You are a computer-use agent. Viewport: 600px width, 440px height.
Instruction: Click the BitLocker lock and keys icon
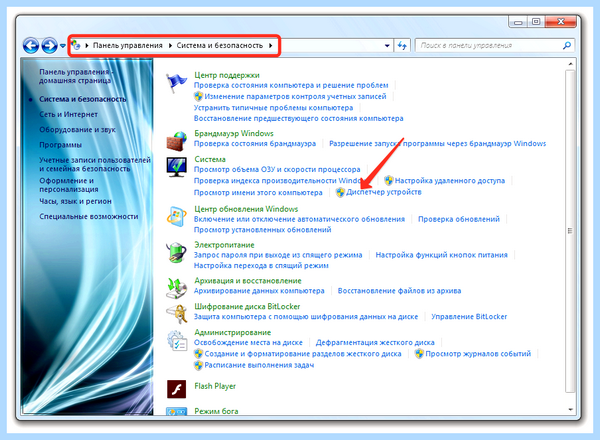[176, 314]
